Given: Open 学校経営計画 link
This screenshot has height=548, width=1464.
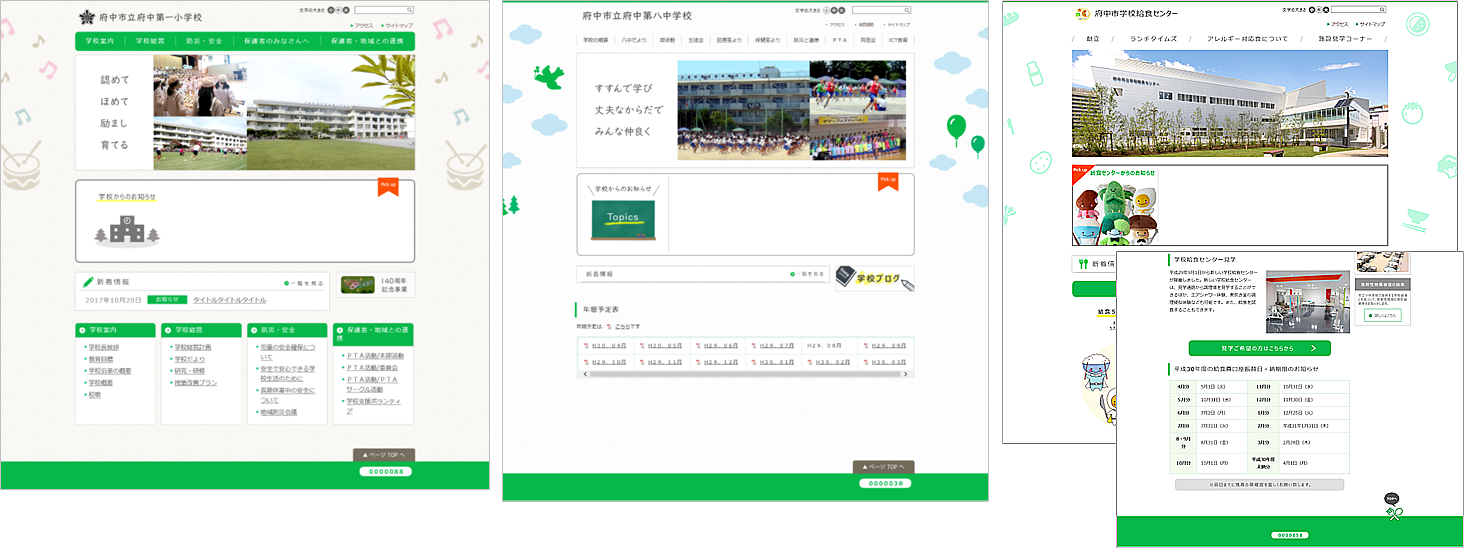Looking at the screenshot, I should click(192, 347).
